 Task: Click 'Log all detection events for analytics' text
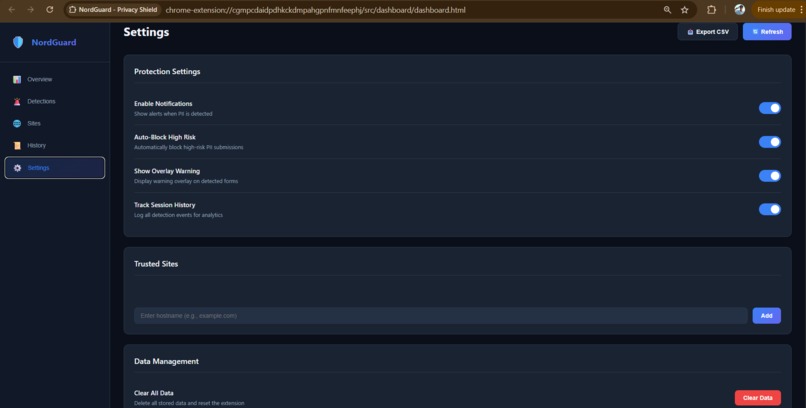pos(178,215)
